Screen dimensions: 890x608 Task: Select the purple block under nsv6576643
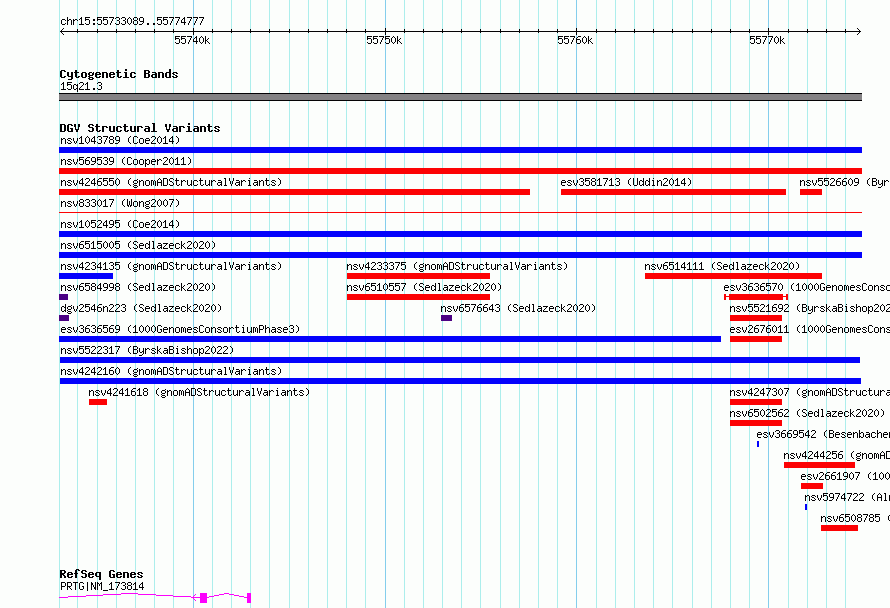446,318
